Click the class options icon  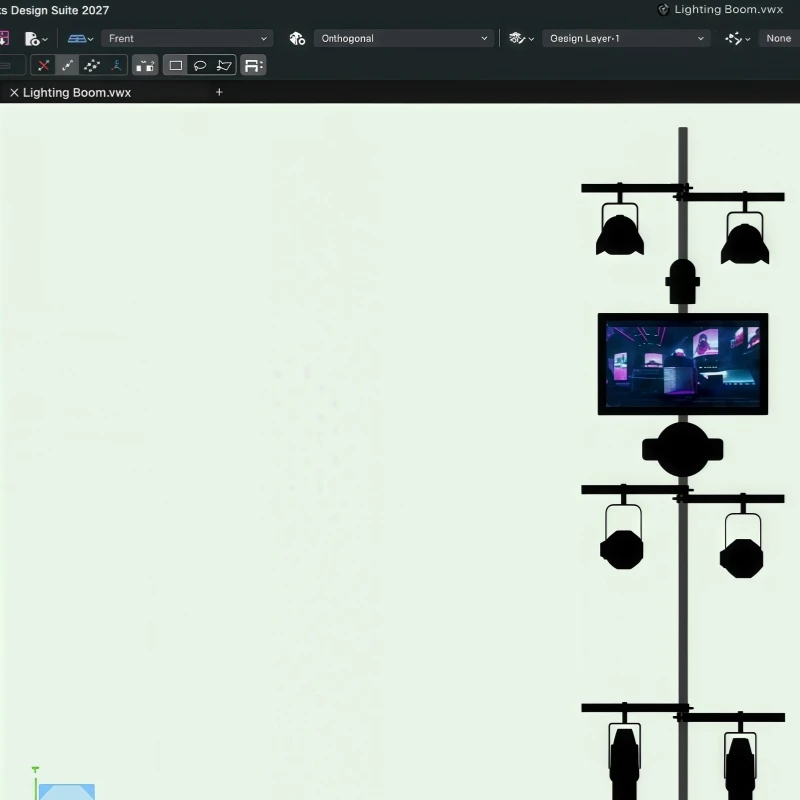(734, 38)
